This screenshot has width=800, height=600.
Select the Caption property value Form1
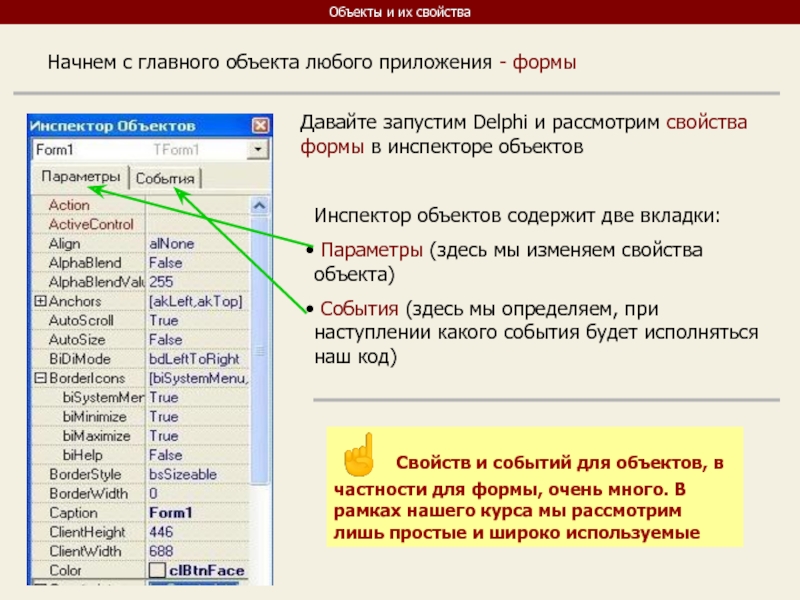tap(170, 513)
